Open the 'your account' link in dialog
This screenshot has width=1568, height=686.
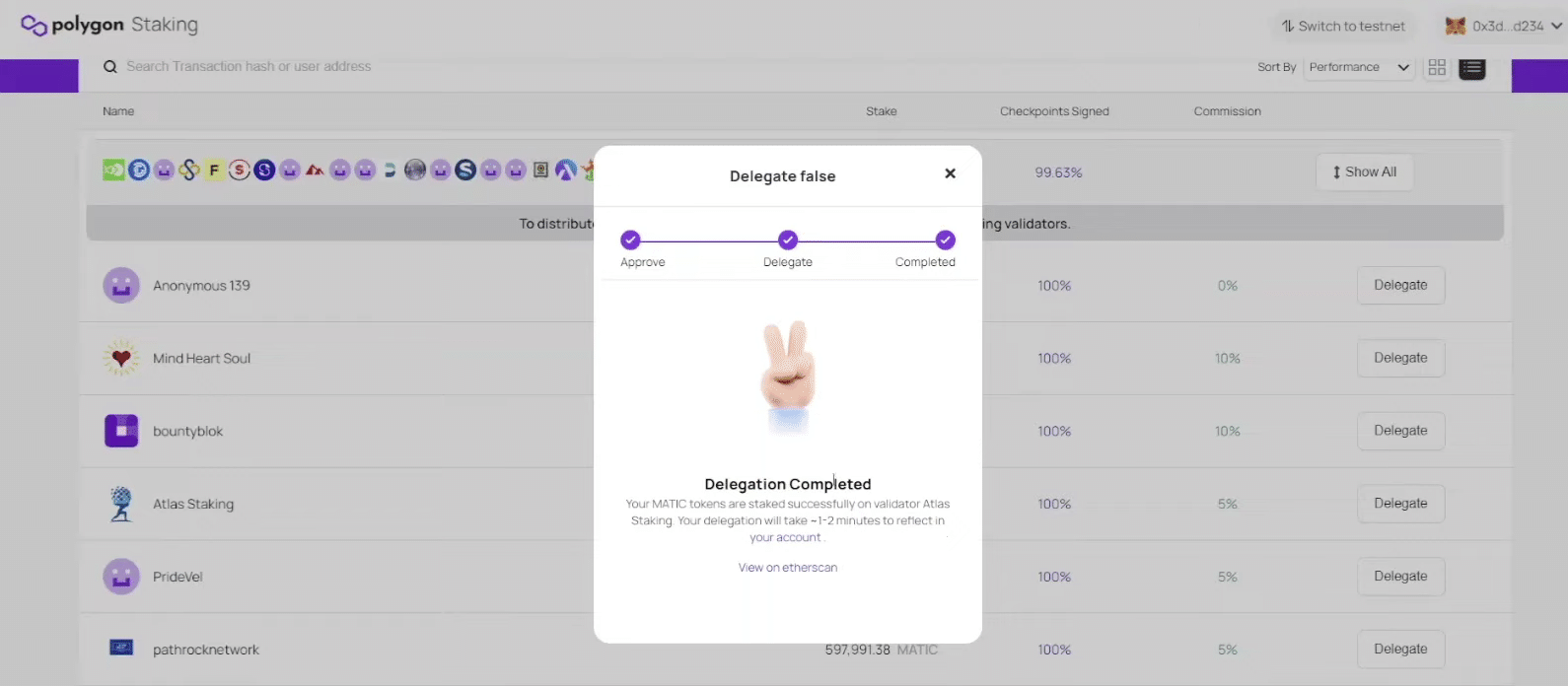785,538
